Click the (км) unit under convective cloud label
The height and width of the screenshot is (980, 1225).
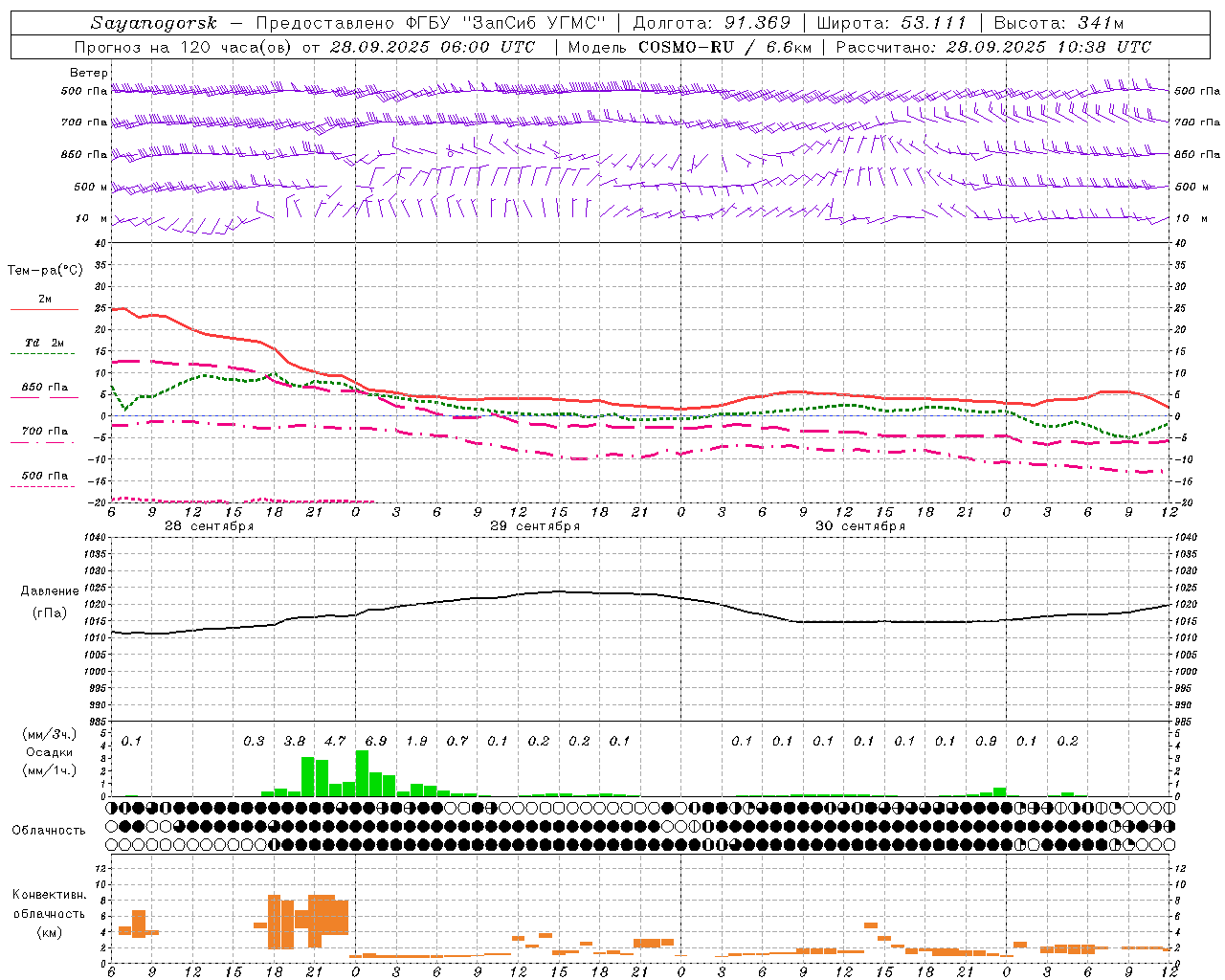(x=49, y=932)
